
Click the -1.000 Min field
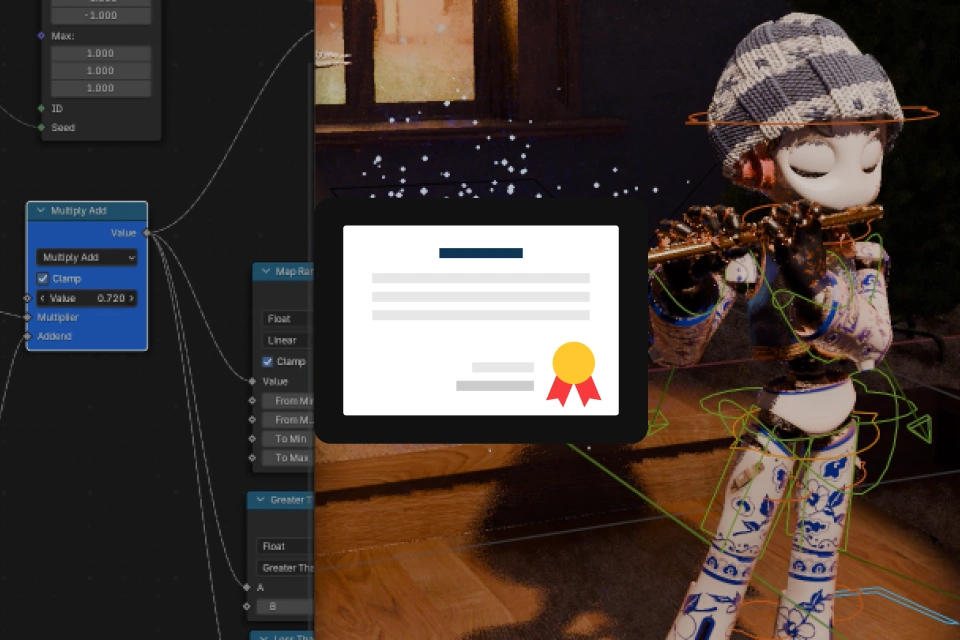coord(100,15)
